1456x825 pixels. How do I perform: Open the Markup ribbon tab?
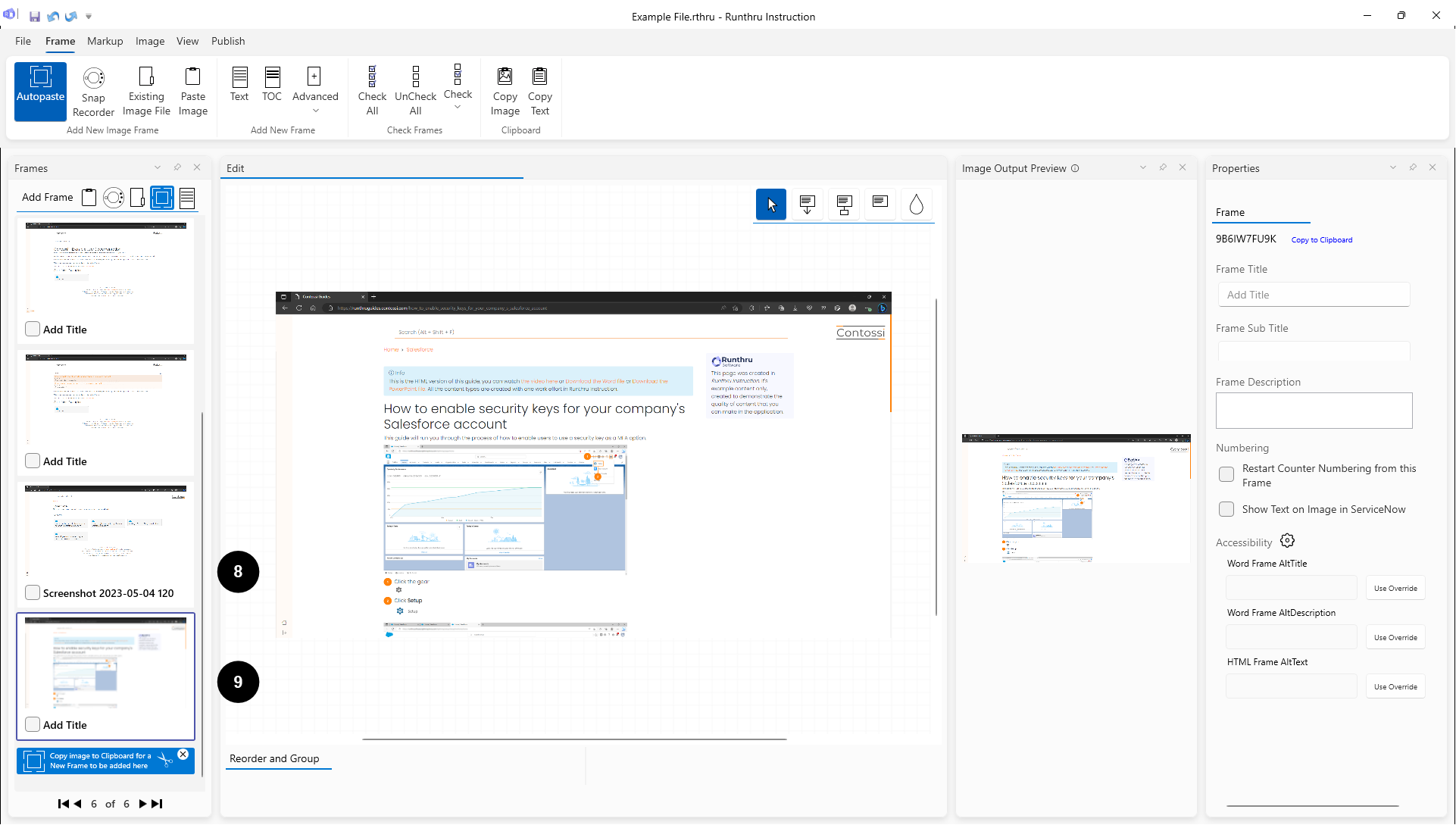point(105,41)
